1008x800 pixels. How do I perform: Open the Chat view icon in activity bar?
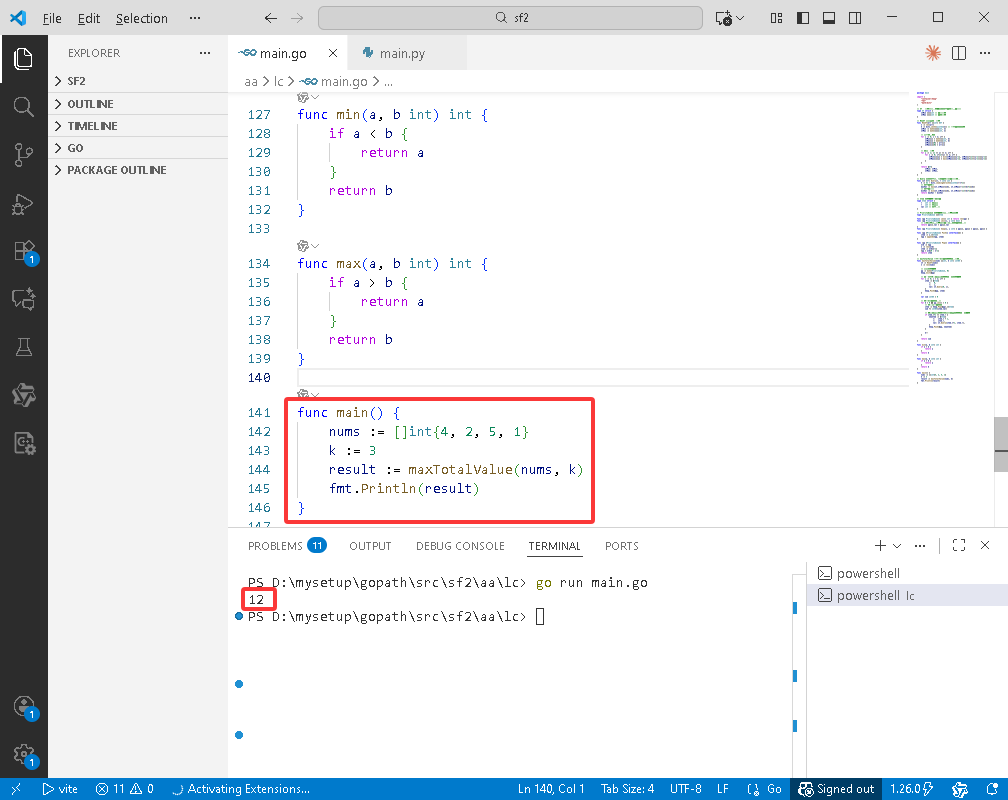pyautogui.click(x=23, y=299)
